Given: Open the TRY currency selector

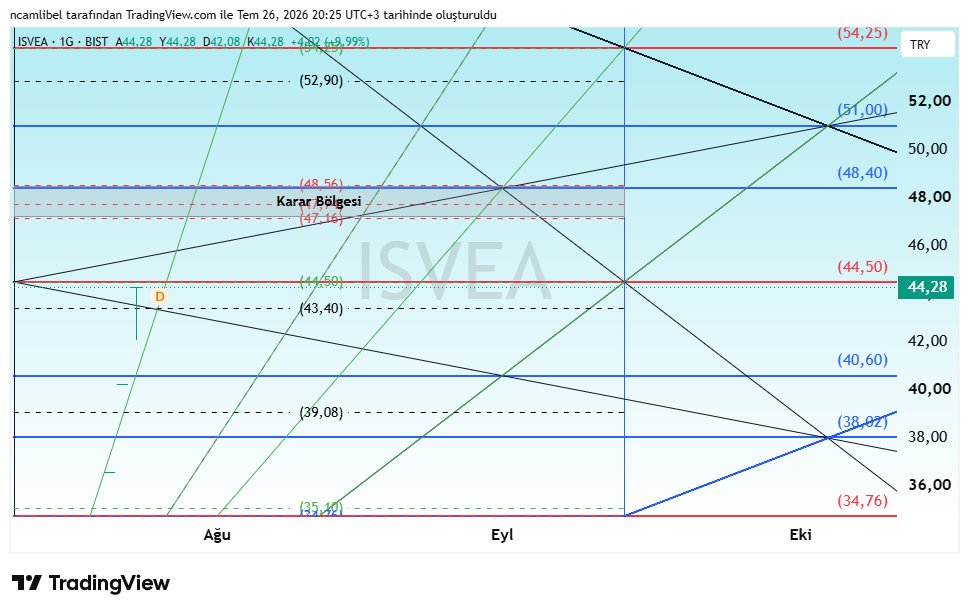Looking at the screenshot, I should 927,44.
